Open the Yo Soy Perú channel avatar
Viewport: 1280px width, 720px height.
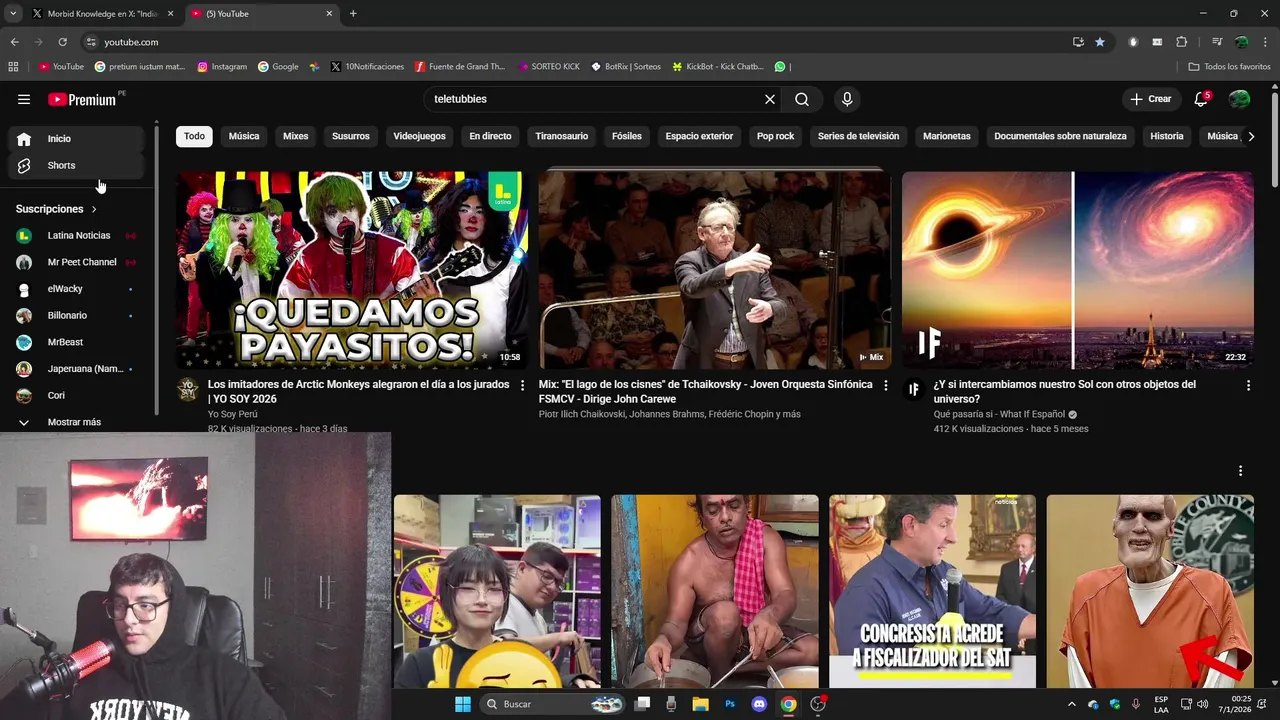188,389
